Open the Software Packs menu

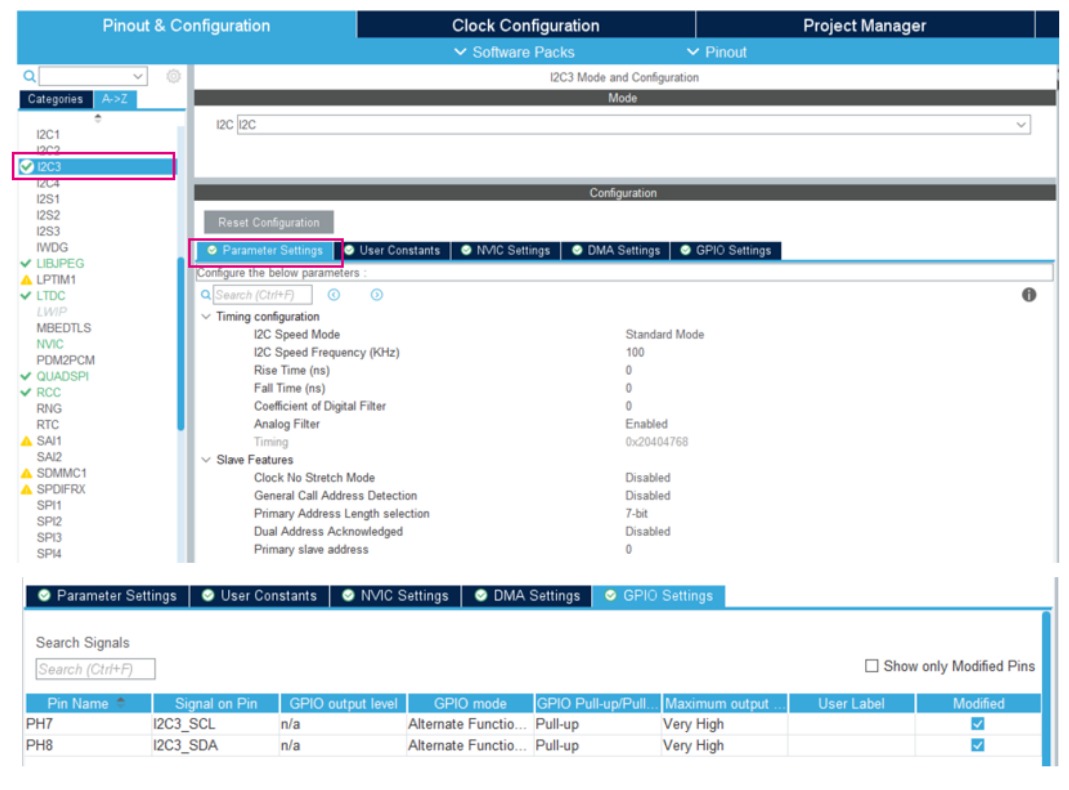point(515,52)
